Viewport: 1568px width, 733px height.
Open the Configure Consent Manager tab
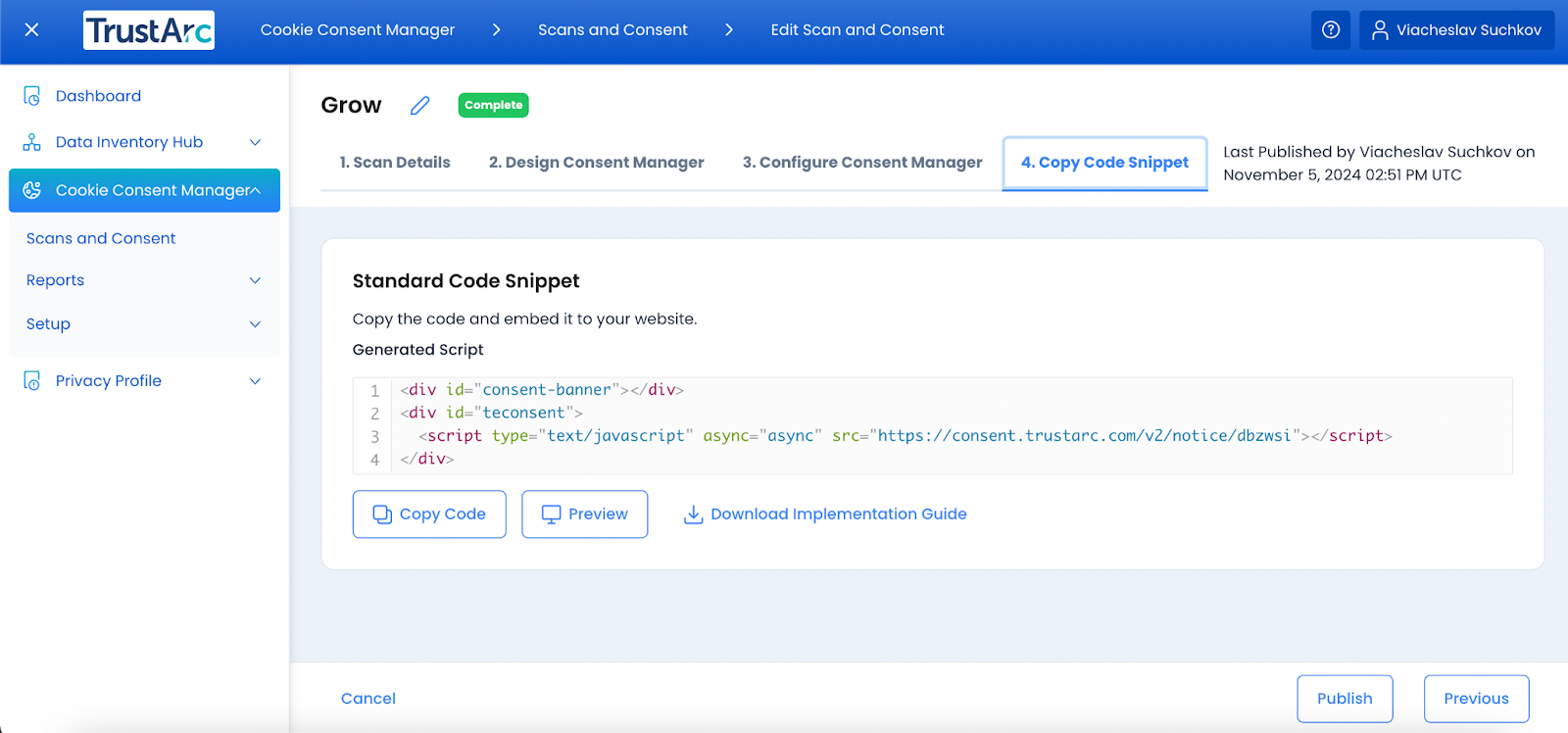point(861,163)
